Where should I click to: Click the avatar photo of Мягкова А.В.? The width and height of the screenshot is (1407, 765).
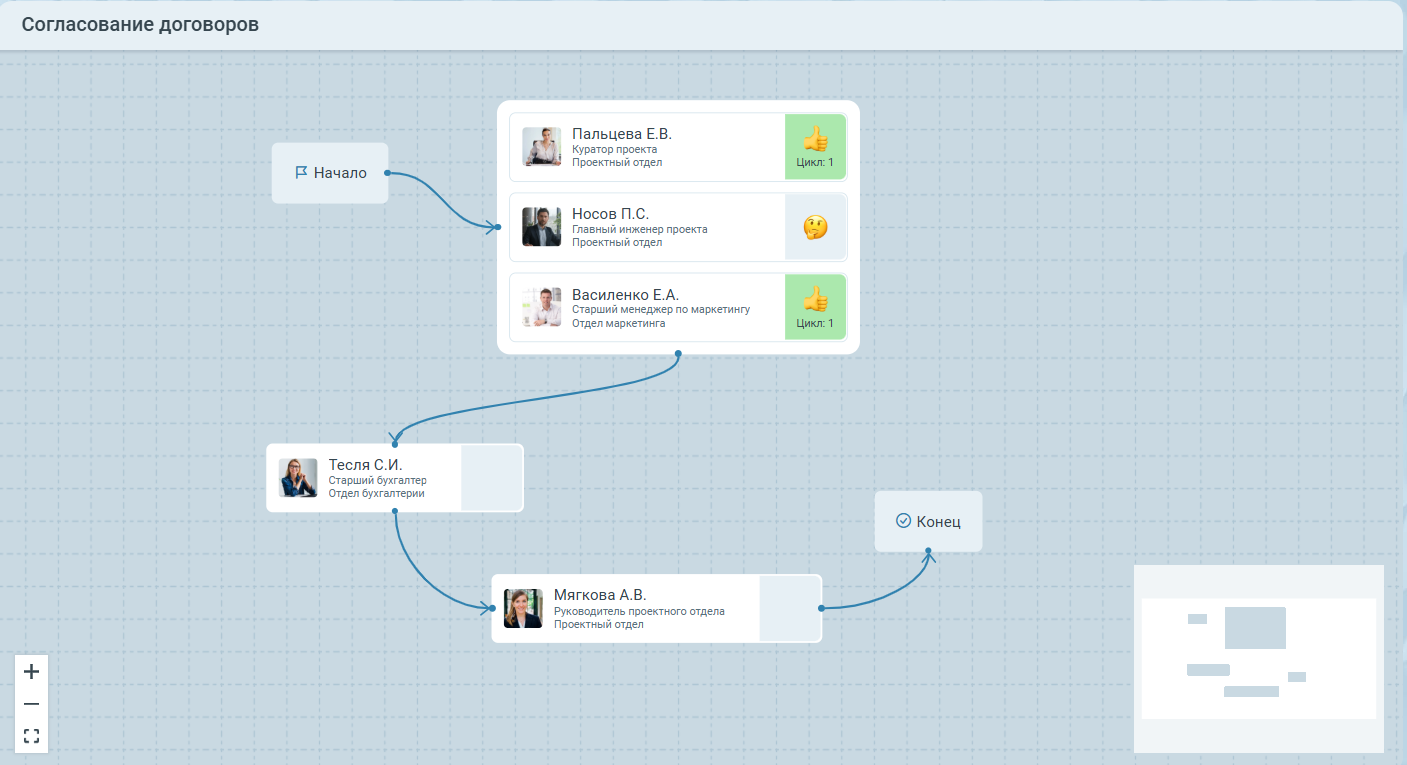click(x=523, y=608)
